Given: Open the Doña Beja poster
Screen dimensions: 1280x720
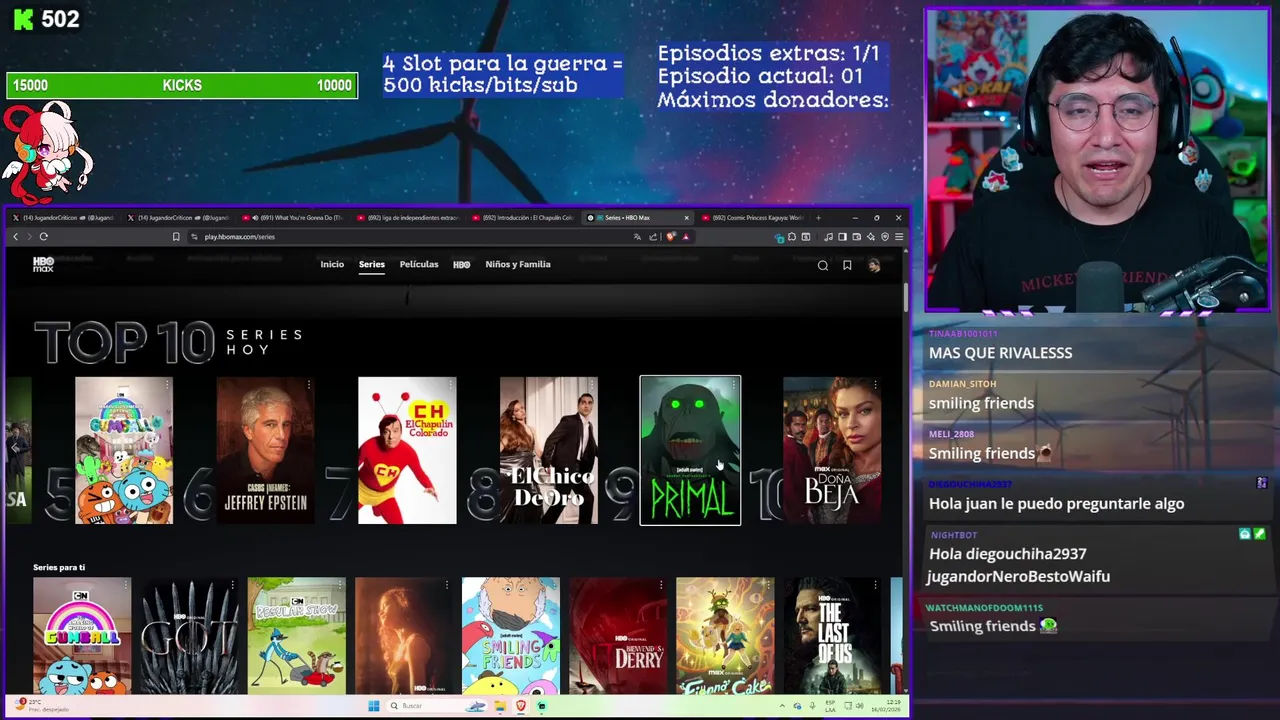Looking at the screenshot, I should coord(832,450).
